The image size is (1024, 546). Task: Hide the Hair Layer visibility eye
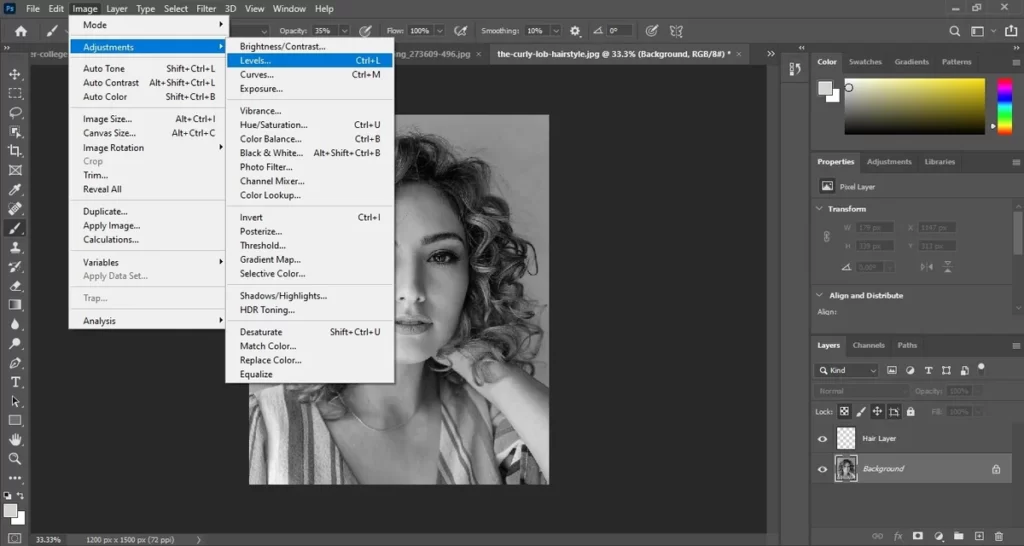[822, 439]
